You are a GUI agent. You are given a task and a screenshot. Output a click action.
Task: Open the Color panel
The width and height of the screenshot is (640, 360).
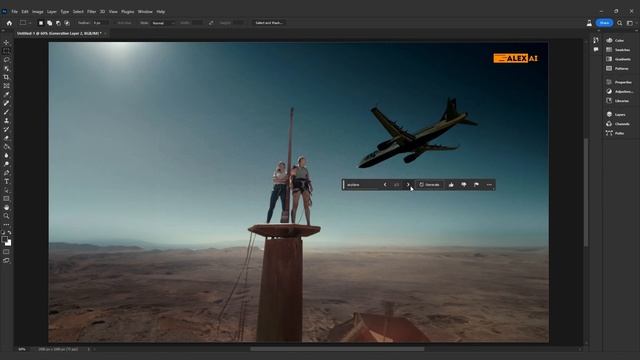click(x=616, y=40)
